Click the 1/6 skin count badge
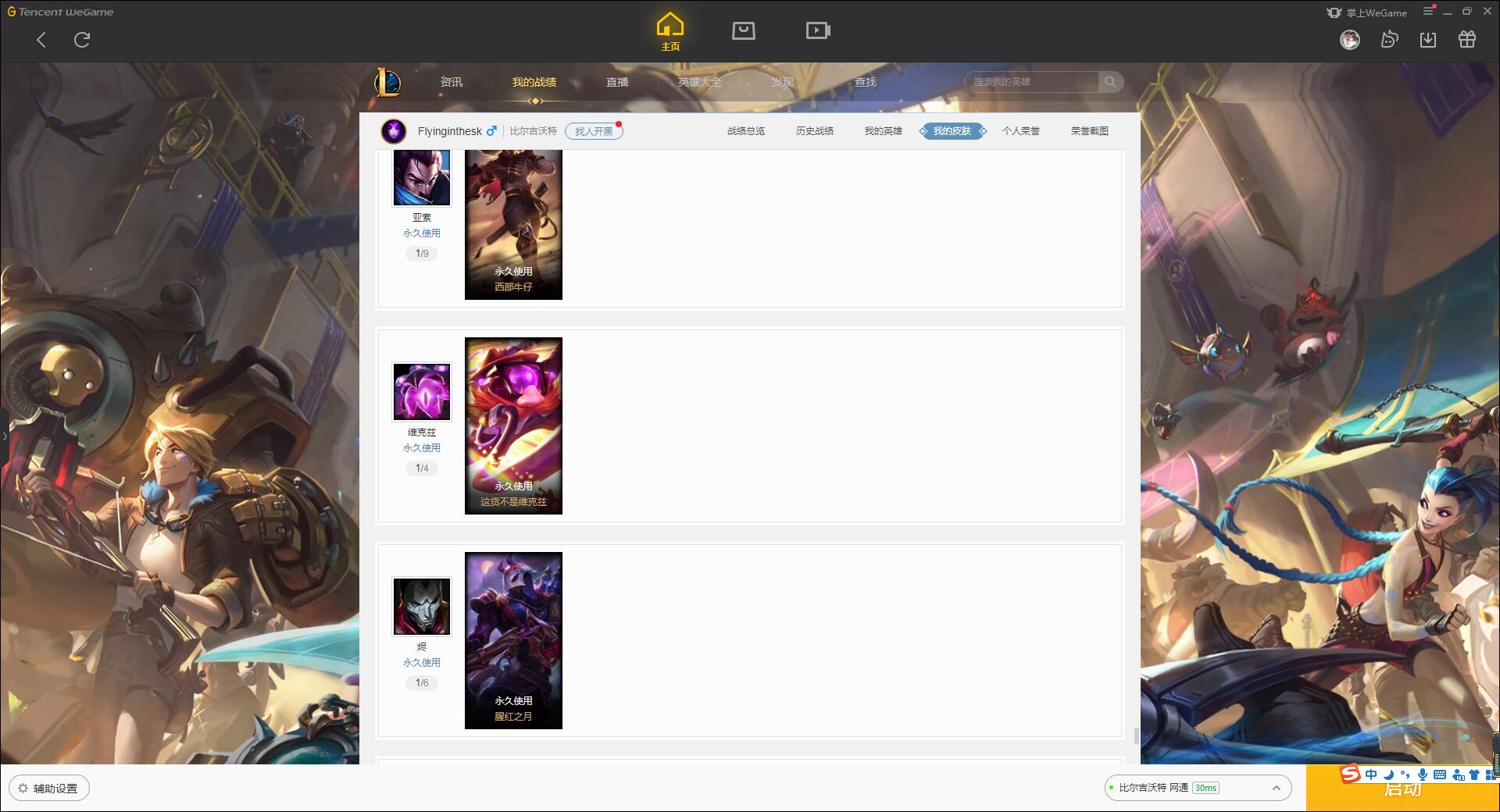The height and width of the screenshot is (812, 1500). tap(422, 683)
